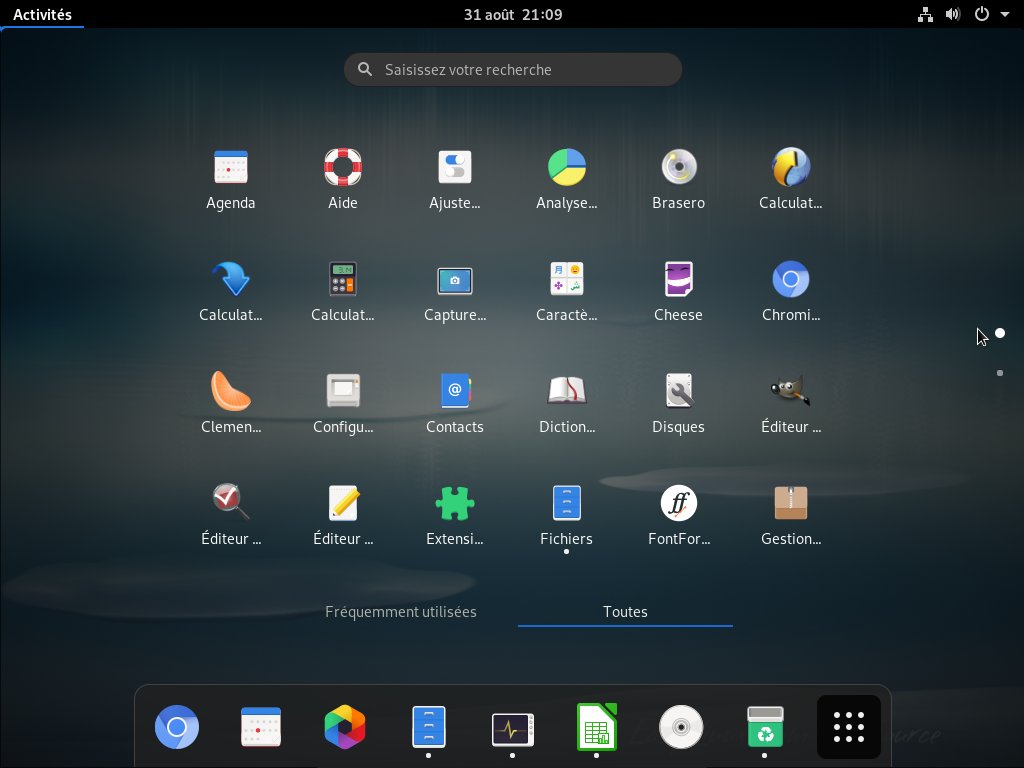Open calendar icon in the dock
The height and width of the screenshot is (768, 1024).
point(261,727)
